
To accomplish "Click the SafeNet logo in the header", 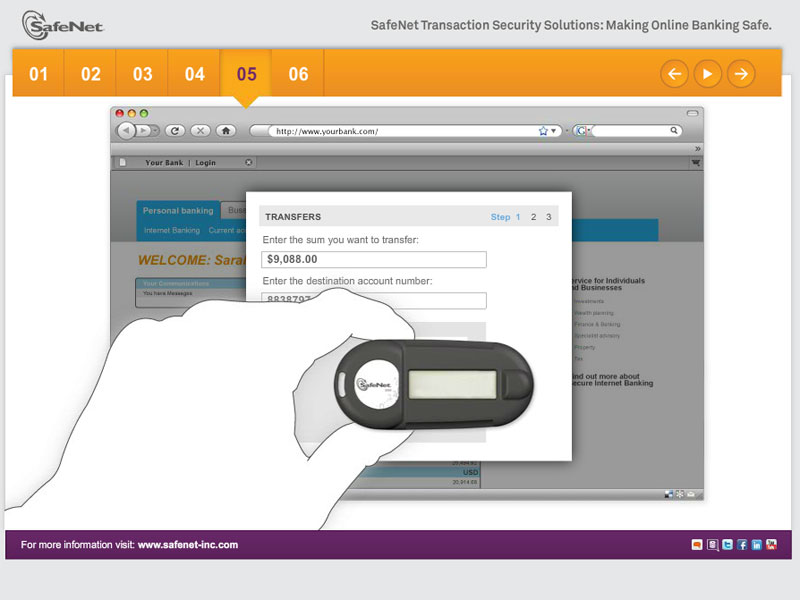I will click(x=62, y=25).
